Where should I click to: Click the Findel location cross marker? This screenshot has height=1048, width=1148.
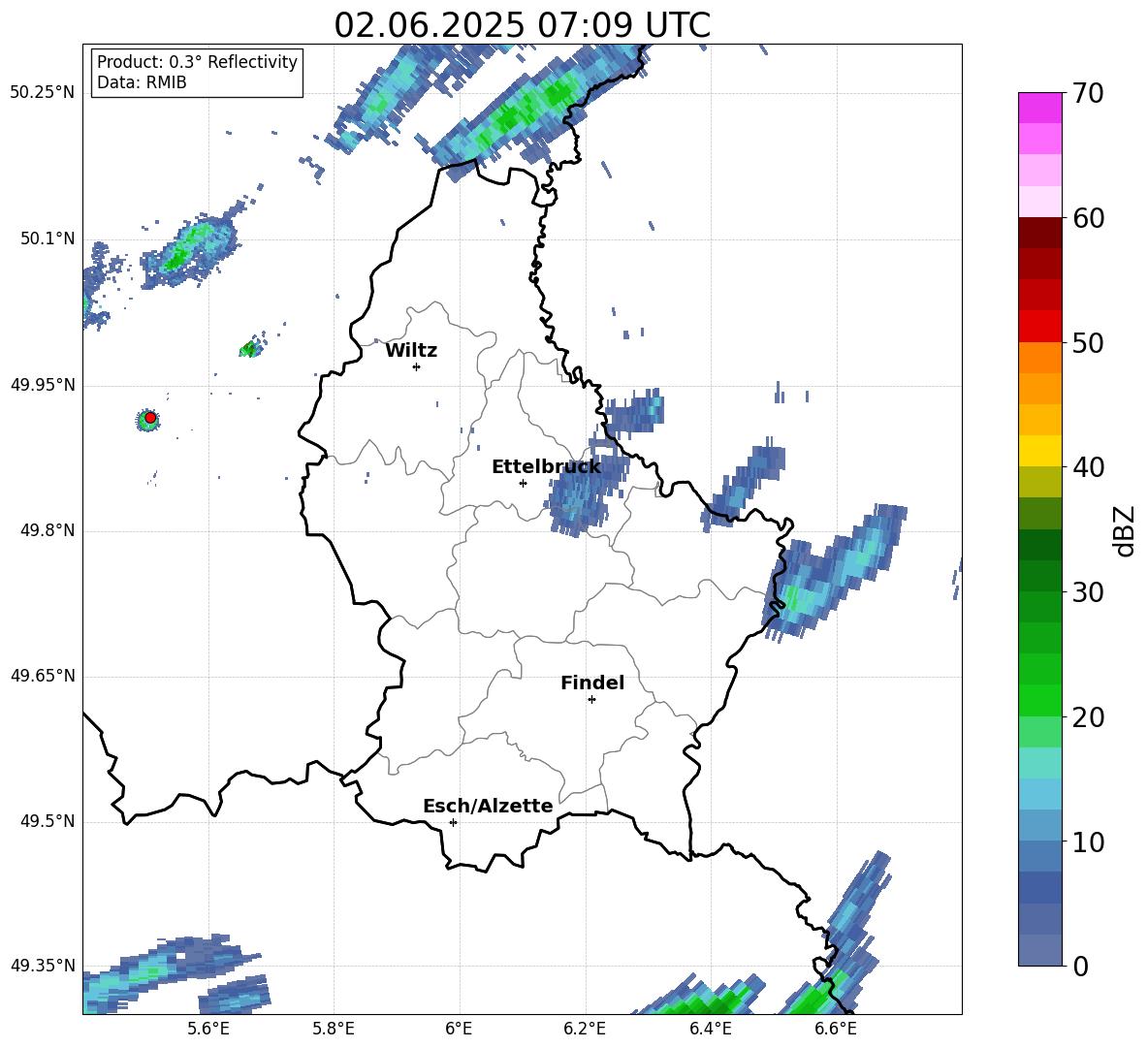click(x=591, y=700)
